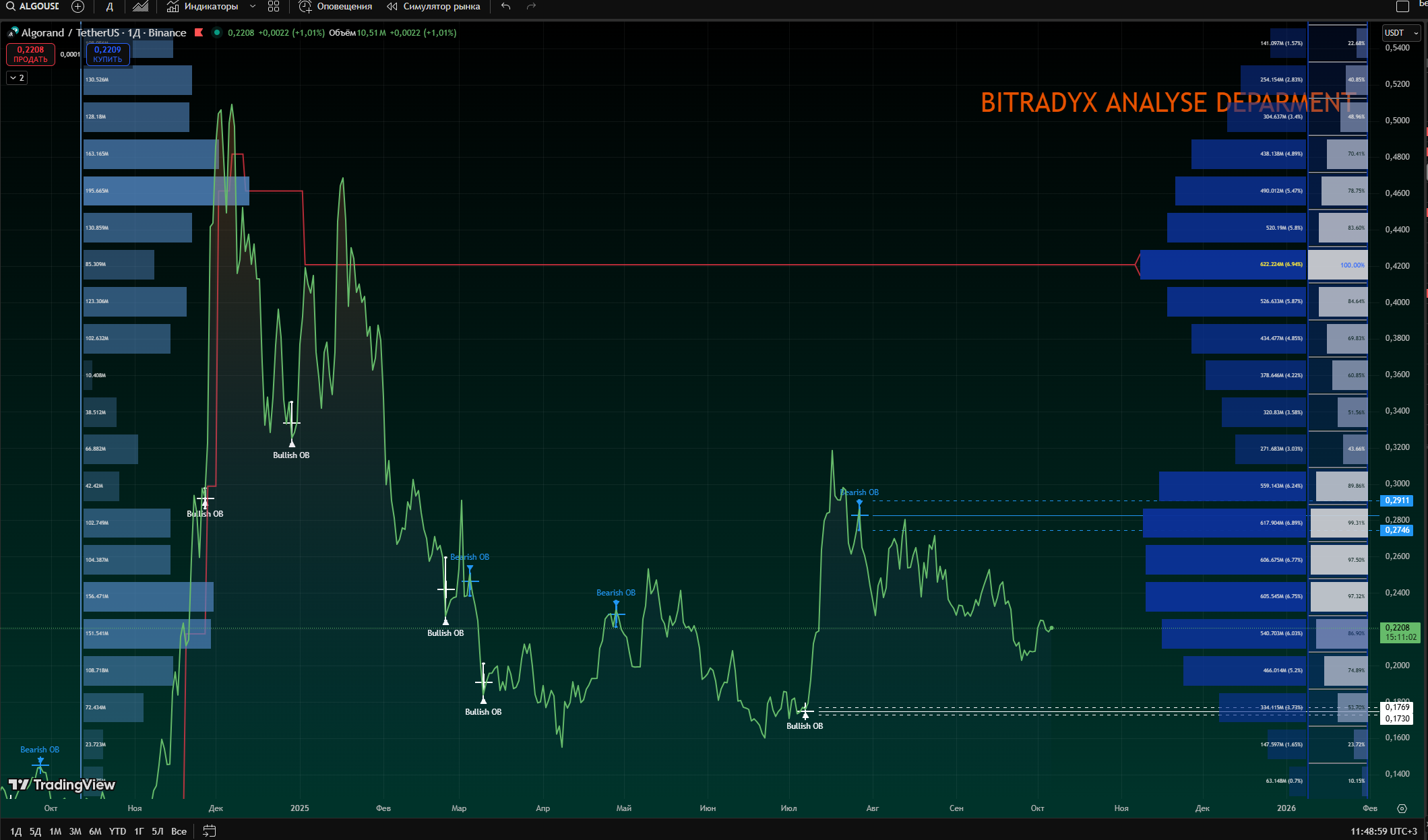The height and width of the screenshot is (840, 1428).
Task: Set the date range to 6М
Action: (95, 831)
